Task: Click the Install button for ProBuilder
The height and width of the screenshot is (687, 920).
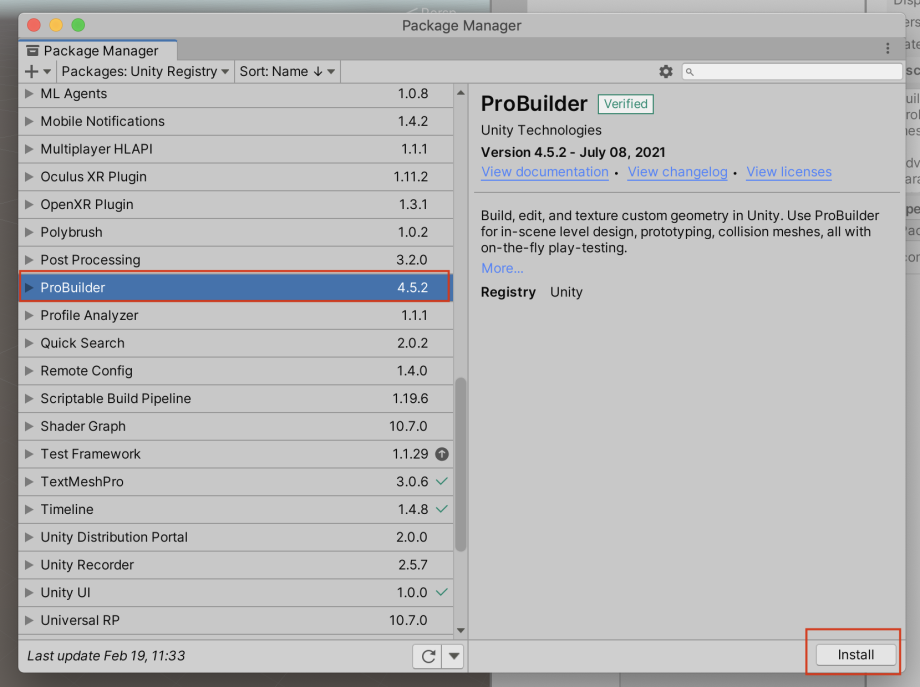Action: click(x=856, y=653)
